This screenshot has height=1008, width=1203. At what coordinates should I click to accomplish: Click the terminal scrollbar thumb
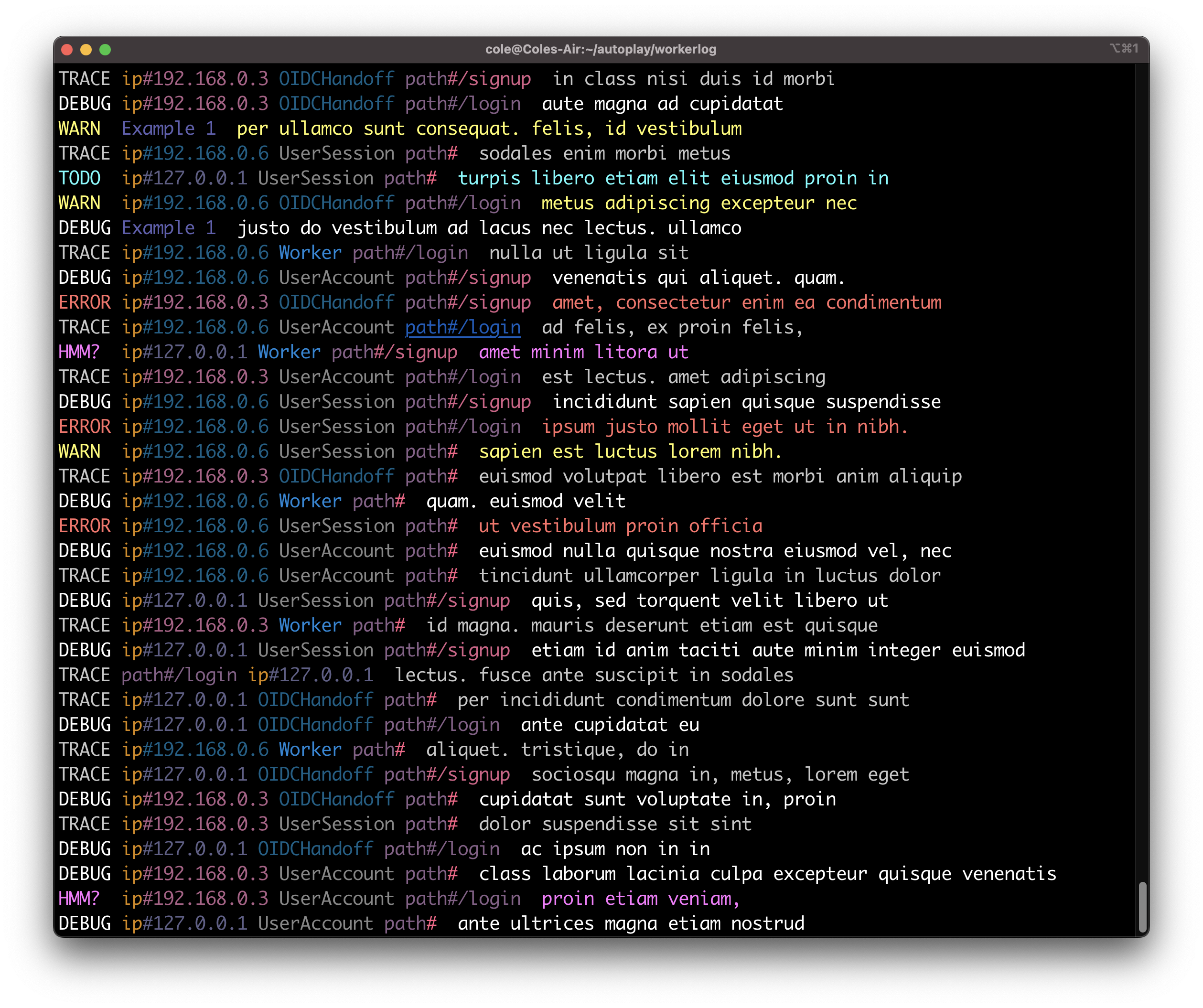(x=1142, y=907)
